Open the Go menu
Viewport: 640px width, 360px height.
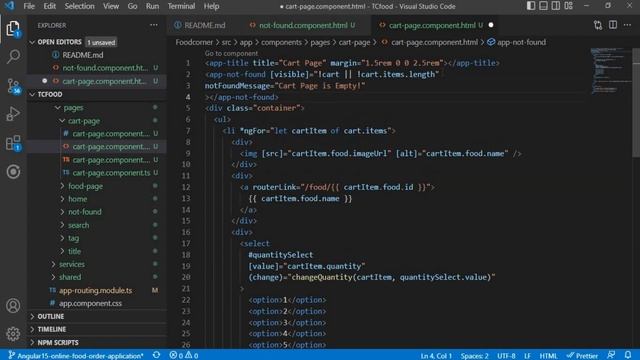(x=132, y=6)
